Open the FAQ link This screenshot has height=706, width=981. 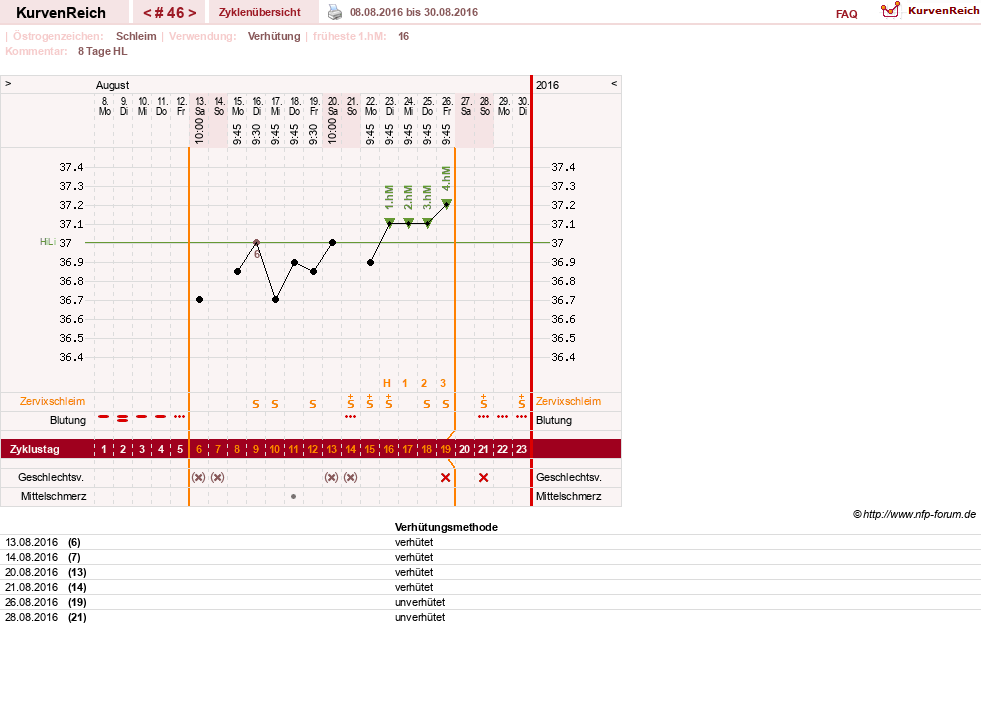846,14
